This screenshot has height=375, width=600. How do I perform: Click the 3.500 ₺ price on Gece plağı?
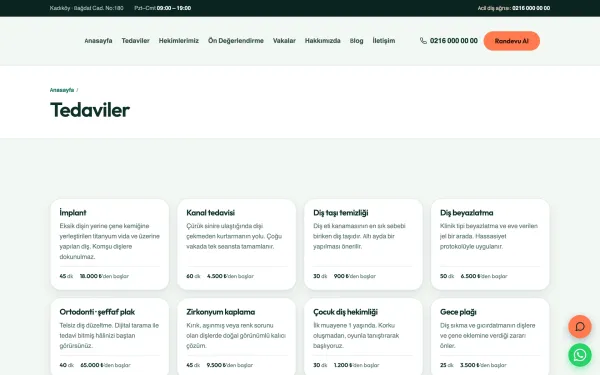(x=470, y=365)
